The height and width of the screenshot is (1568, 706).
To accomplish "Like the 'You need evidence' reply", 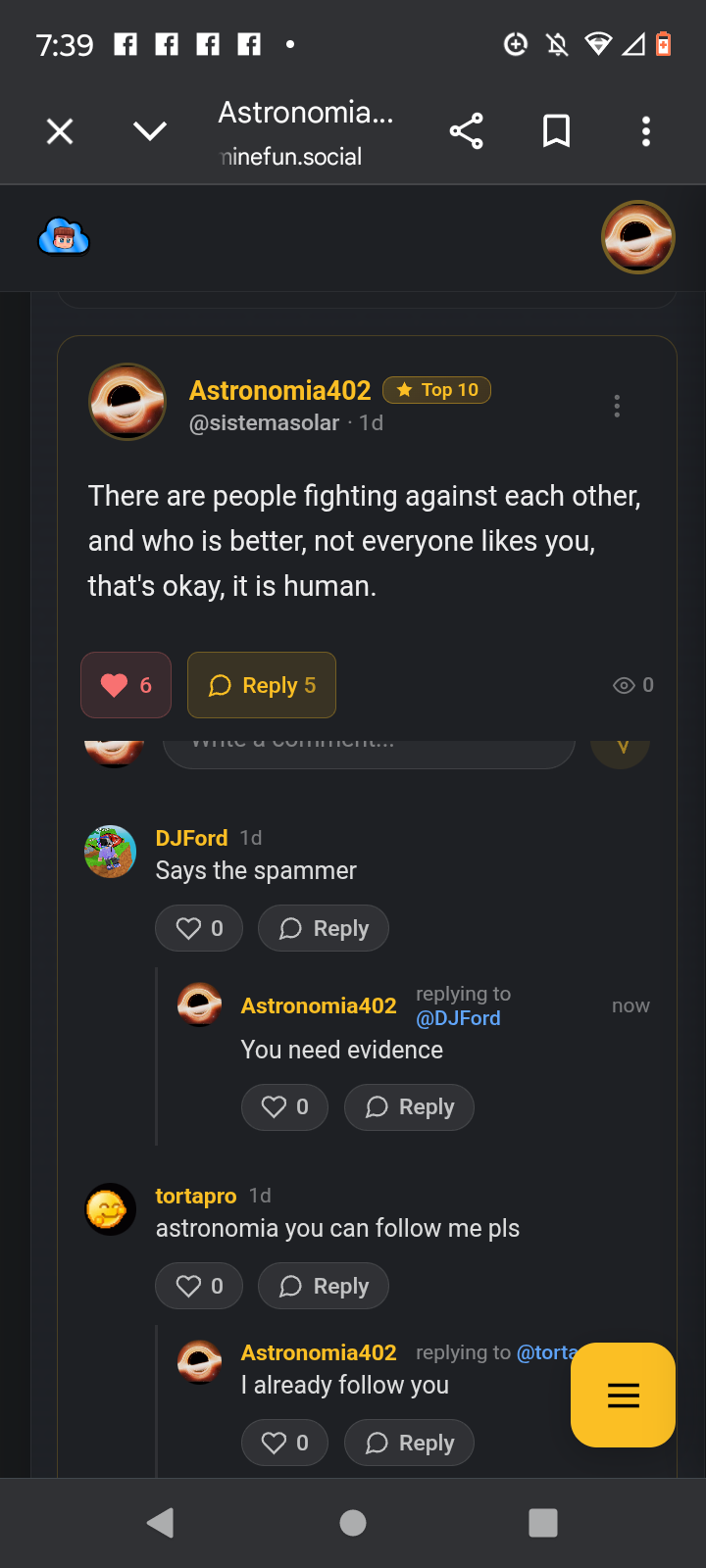I will coord(284,1107).
